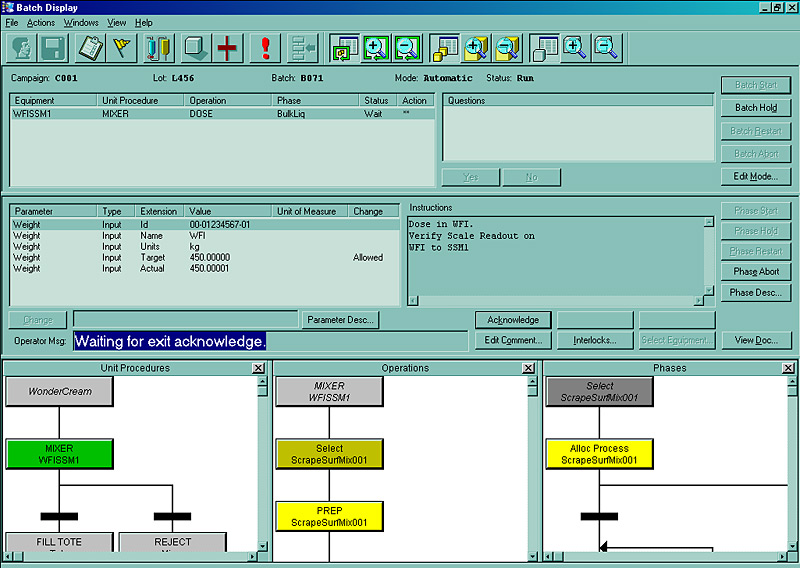Click the red exclamation mark icon
The image size is (800, 568).
pyautogui.click(x=265, y=48)
